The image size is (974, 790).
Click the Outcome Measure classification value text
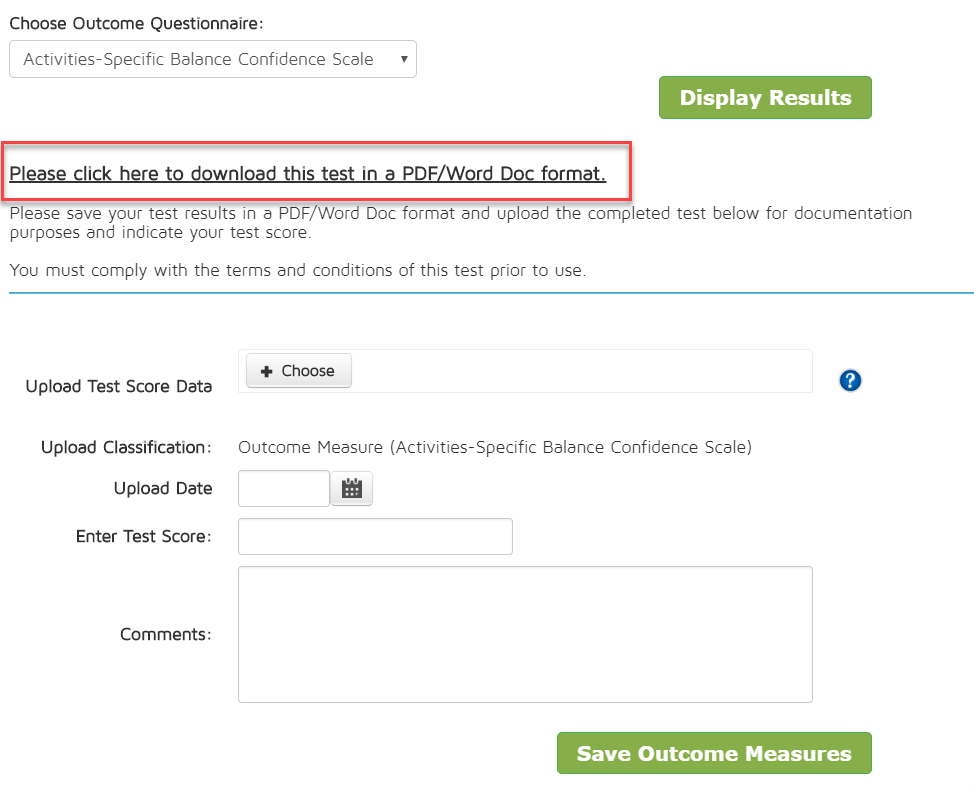click(x=495, y=447)
